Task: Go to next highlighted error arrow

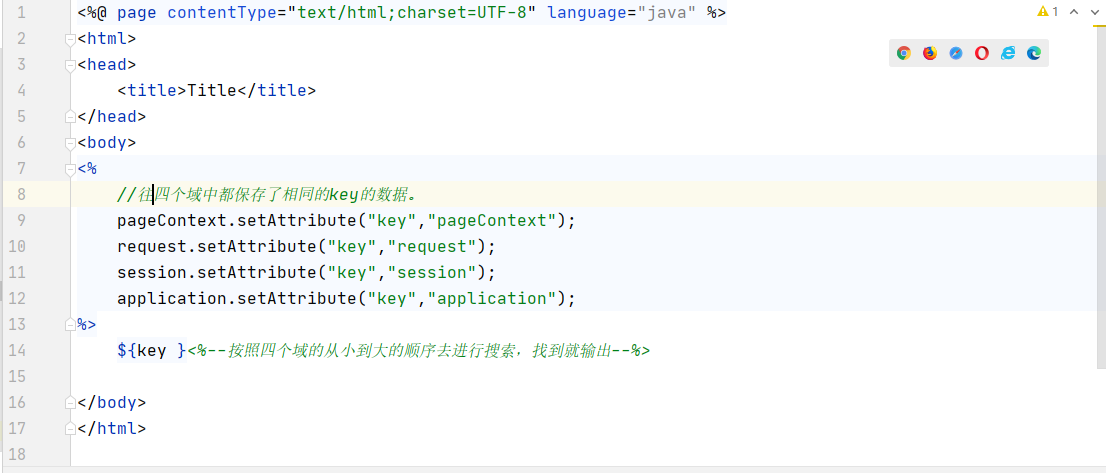Action: tap(1095, 12)
